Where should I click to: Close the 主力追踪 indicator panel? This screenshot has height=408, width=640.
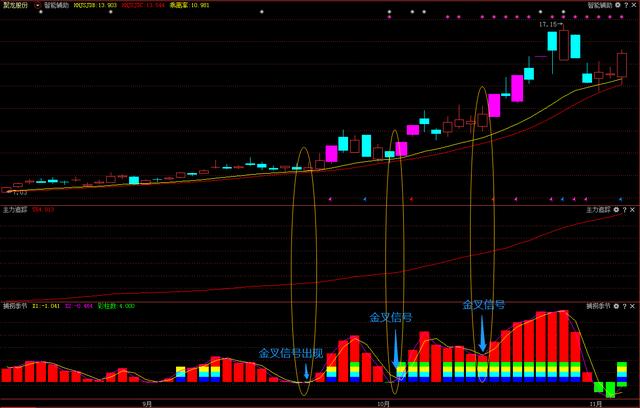point(632,210)
